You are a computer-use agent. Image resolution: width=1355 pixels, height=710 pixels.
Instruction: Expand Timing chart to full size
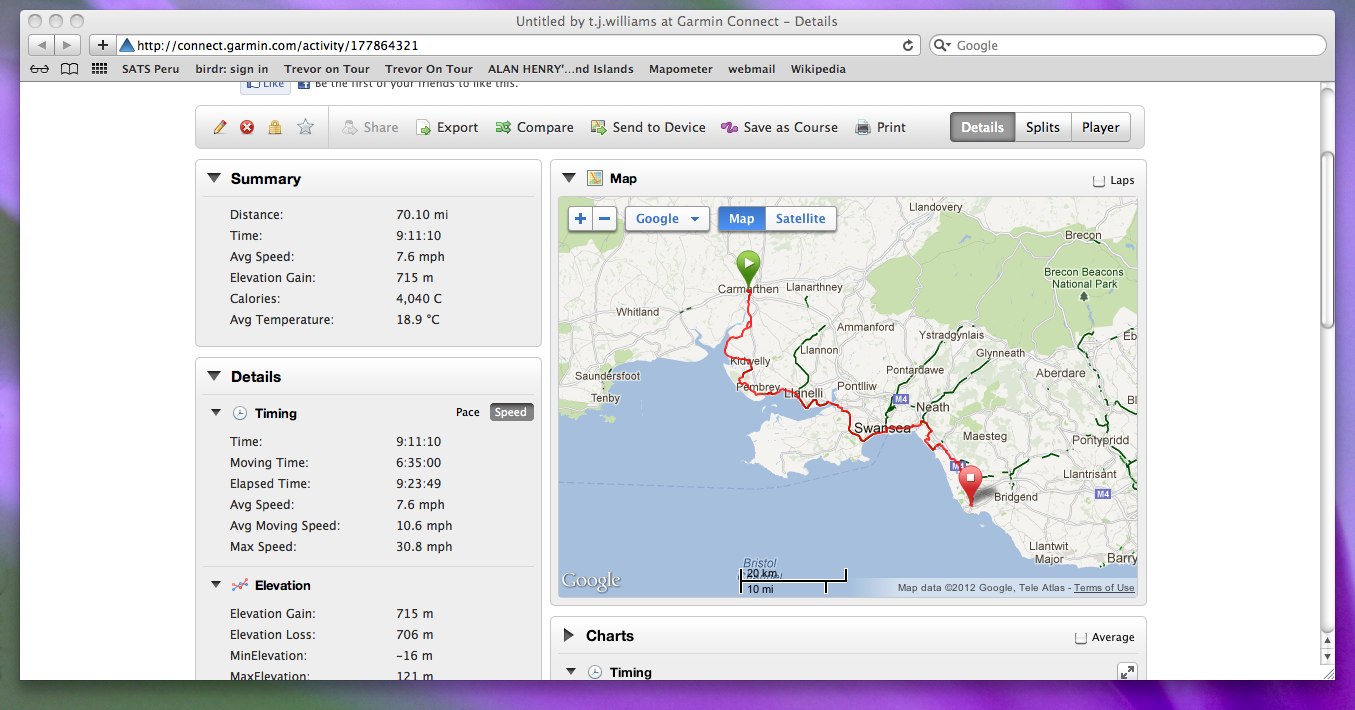pyautogui.click(x=1127, y=673)
